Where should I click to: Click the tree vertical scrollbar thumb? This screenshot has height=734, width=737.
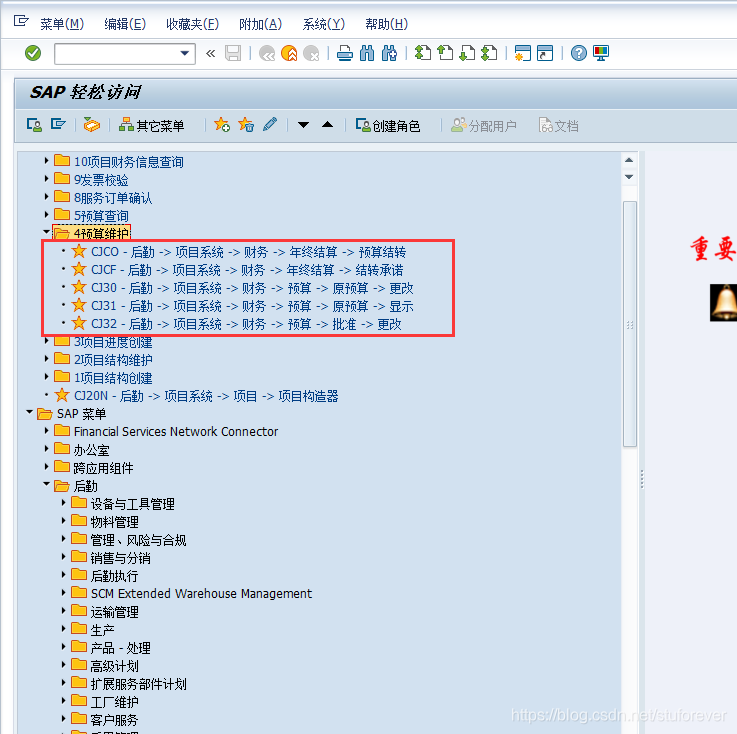pyautogui.click(x=629, y=324)
